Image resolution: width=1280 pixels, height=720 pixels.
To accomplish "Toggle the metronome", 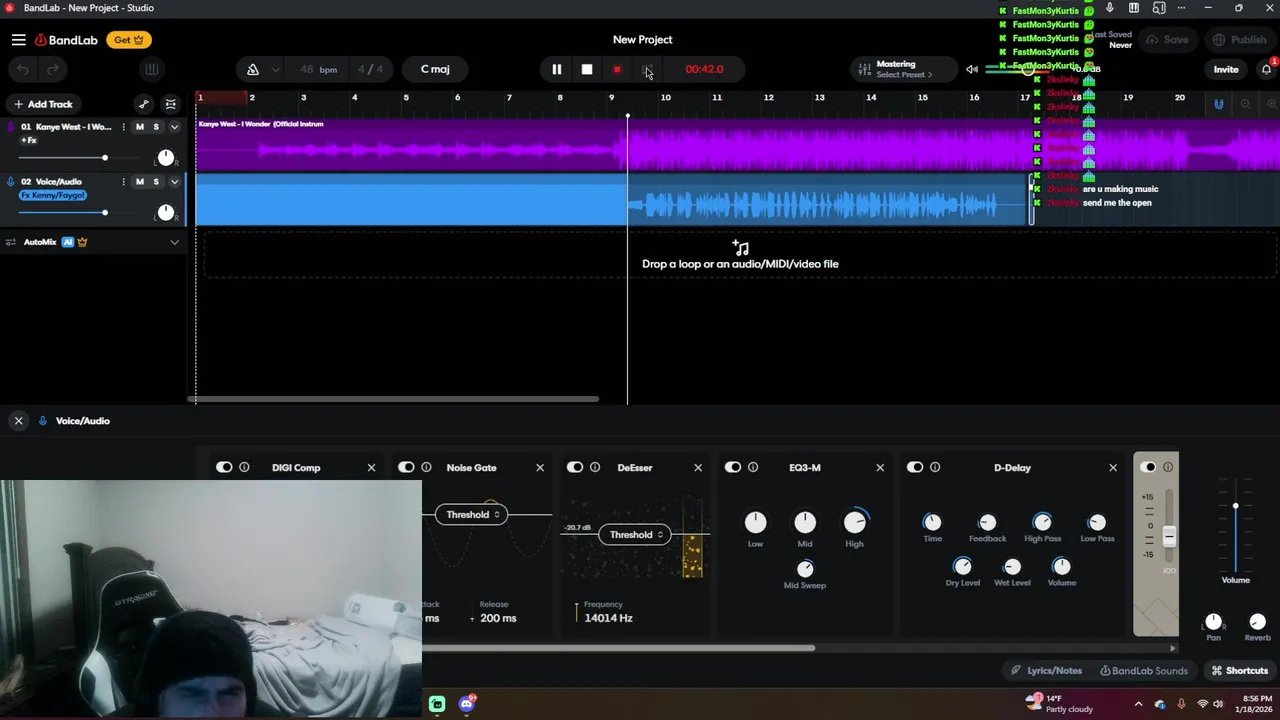I will (253, 69).
